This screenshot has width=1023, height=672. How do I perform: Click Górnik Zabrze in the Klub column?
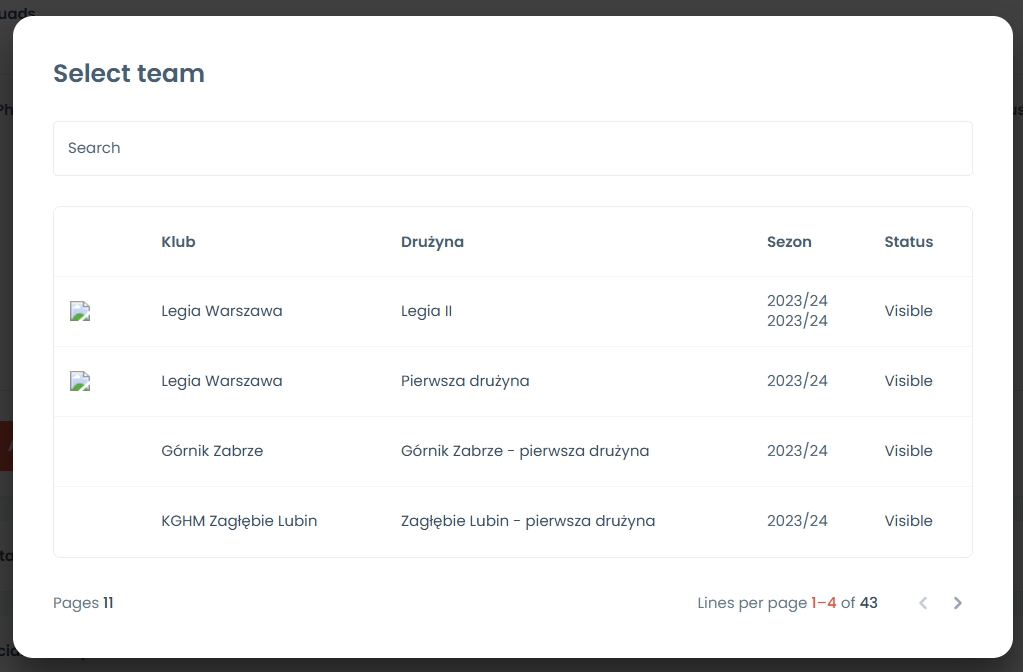(212, 451)
